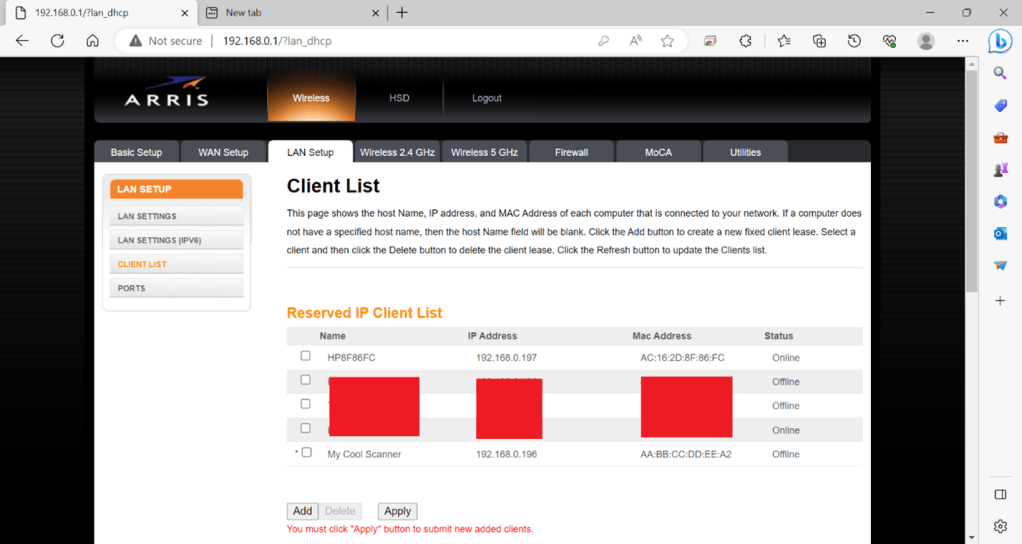Open the Bing Chat icon

pos(1000,41)
